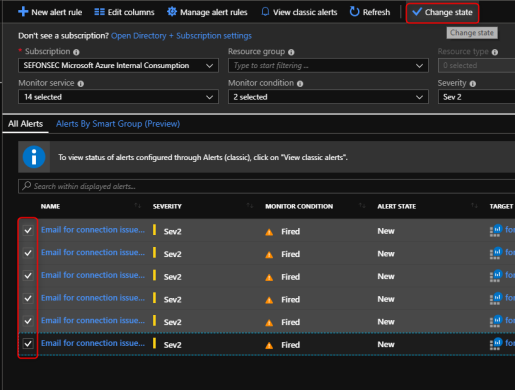Click the Fired warning triangle in the third alert row
Screen dimensions: 515x390
[x=269, y=277]
